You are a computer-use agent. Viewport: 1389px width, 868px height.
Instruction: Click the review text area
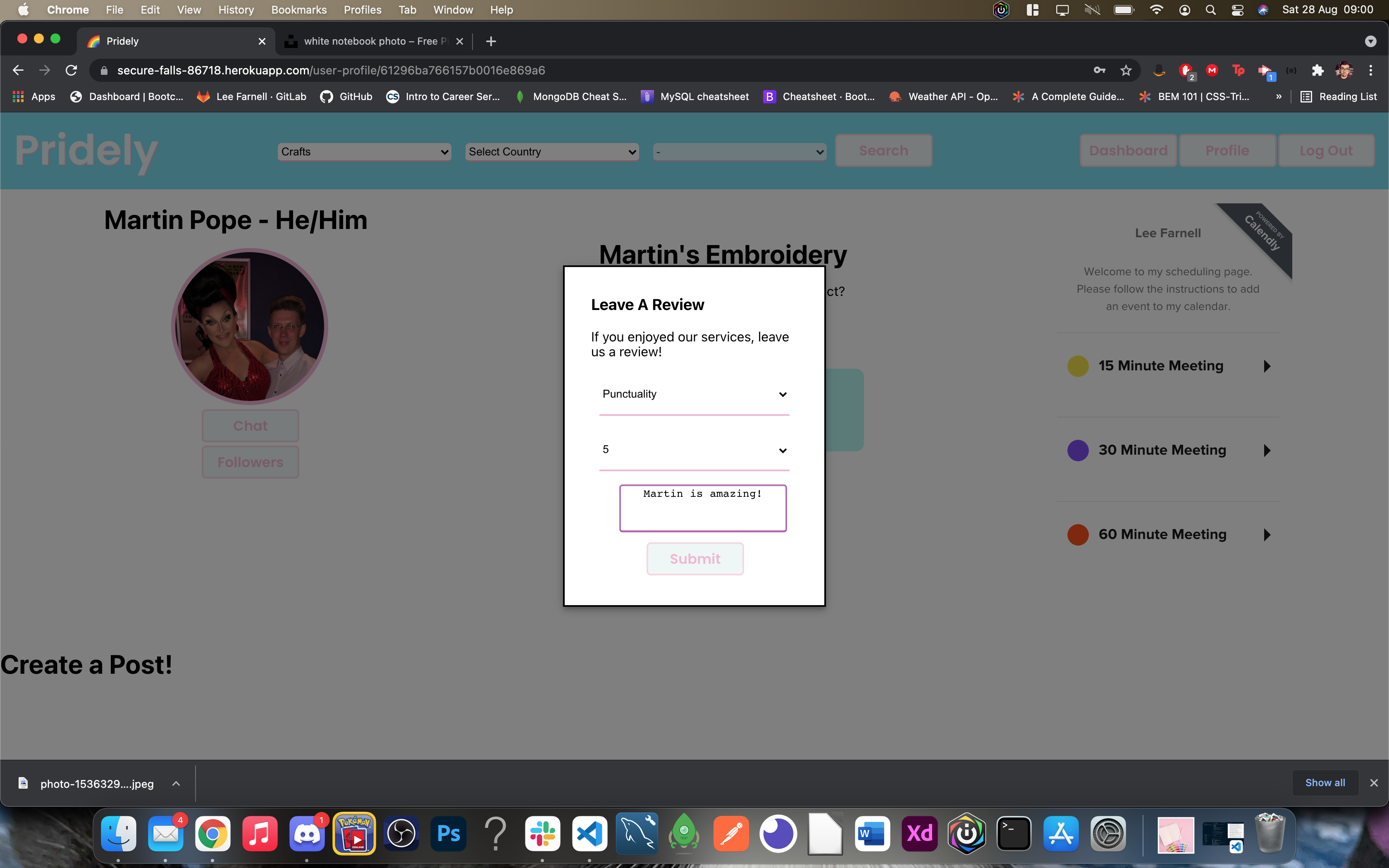pos(702,508)
